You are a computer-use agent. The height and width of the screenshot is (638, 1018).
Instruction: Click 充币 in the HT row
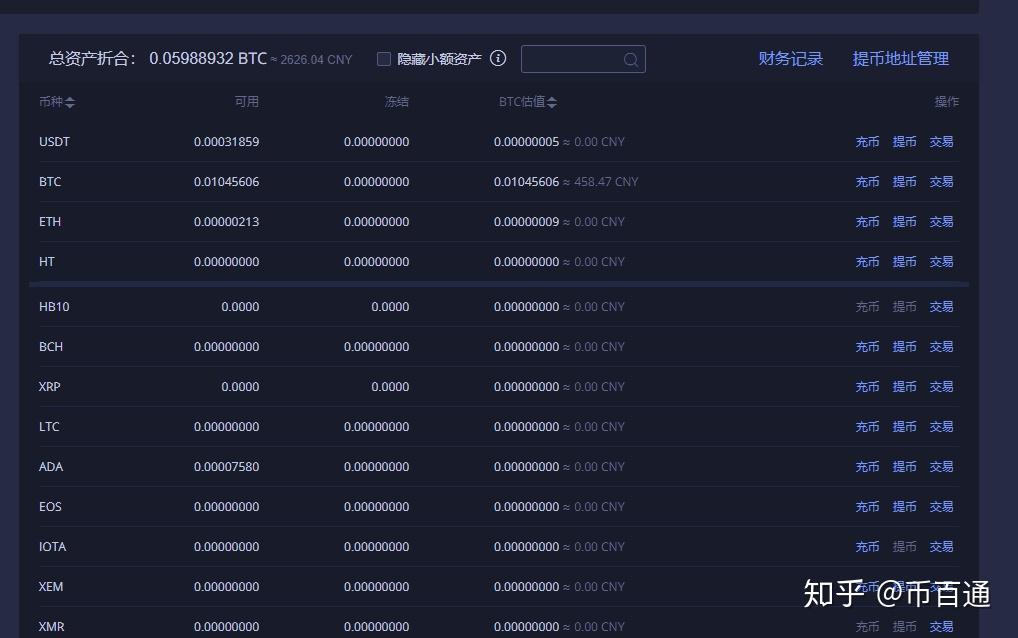point(867,262)
